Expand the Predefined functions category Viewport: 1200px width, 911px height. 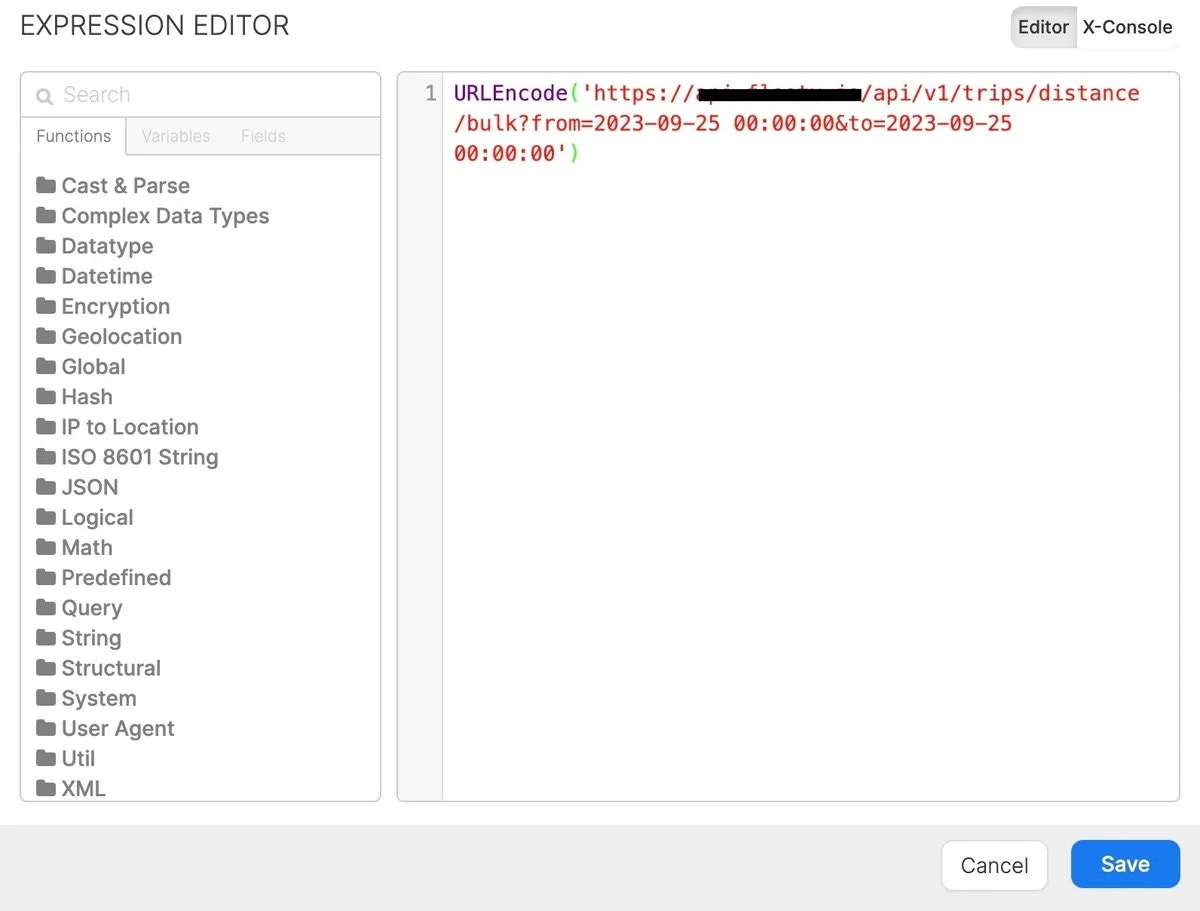coord(103,577)
